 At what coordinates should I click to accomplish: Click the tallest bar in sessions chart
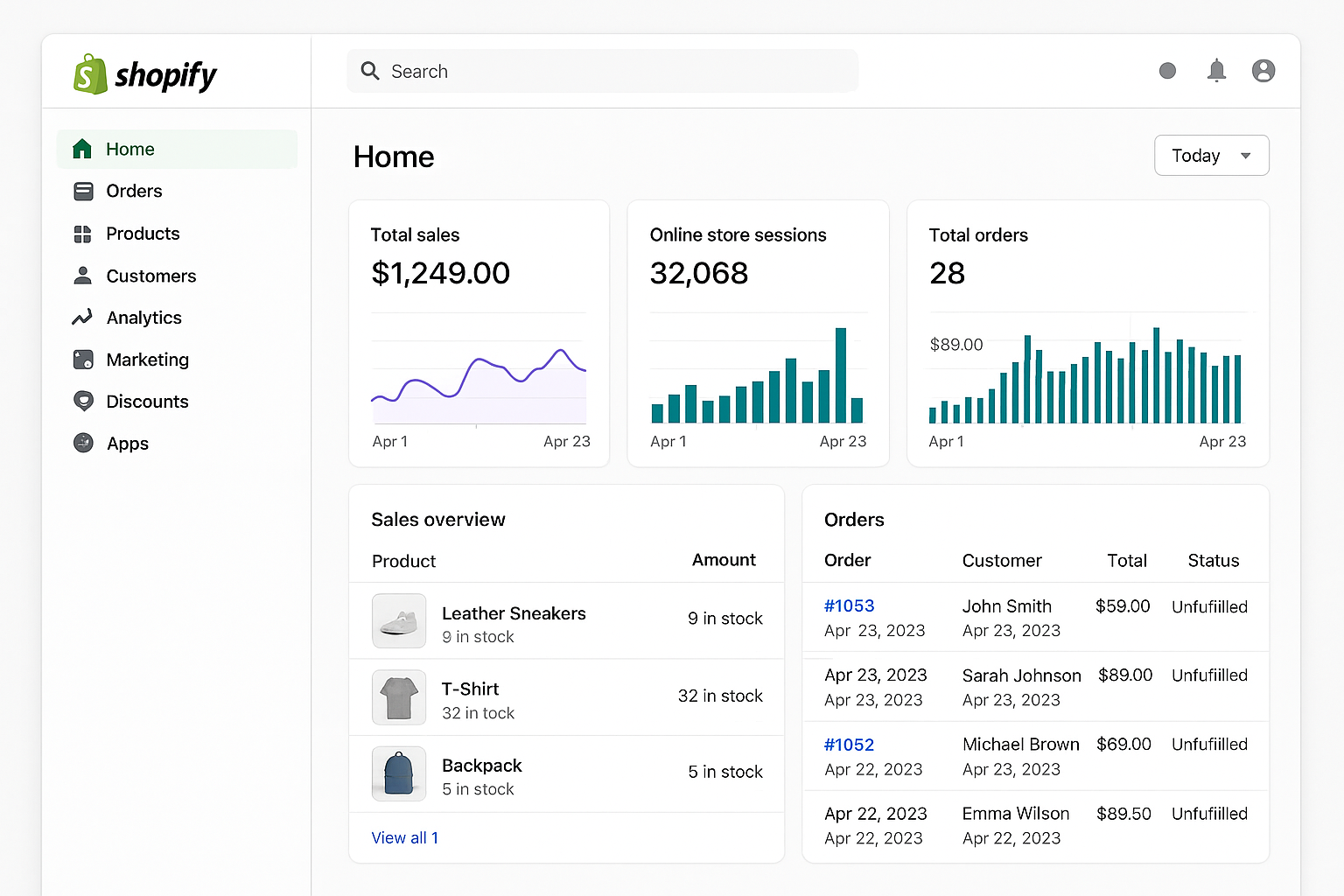click(x=842, y=376)
